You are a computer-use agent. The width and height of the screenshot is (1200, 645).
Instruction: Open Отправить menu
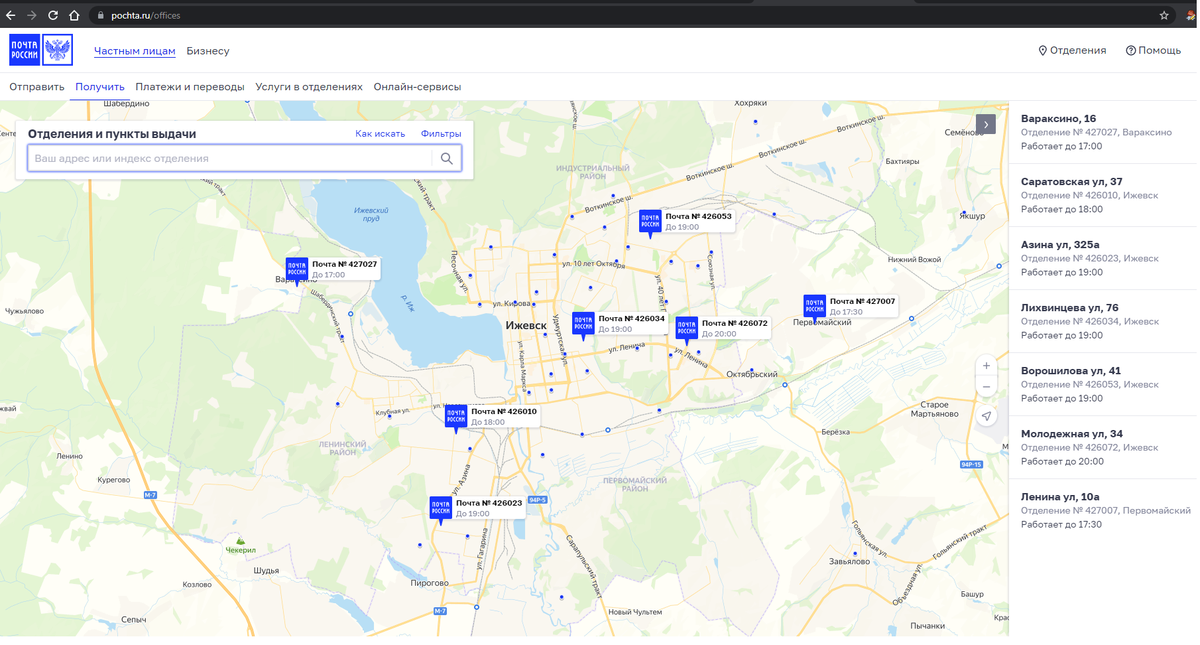(x=37, y=87)
